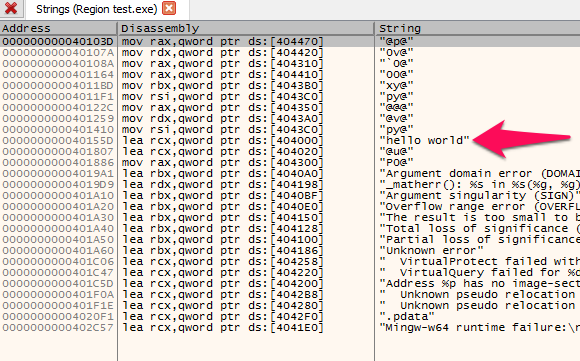This screenshot has height=361, width=580.
Task: Click address 0000000000401A40
Action: (58, 229)
